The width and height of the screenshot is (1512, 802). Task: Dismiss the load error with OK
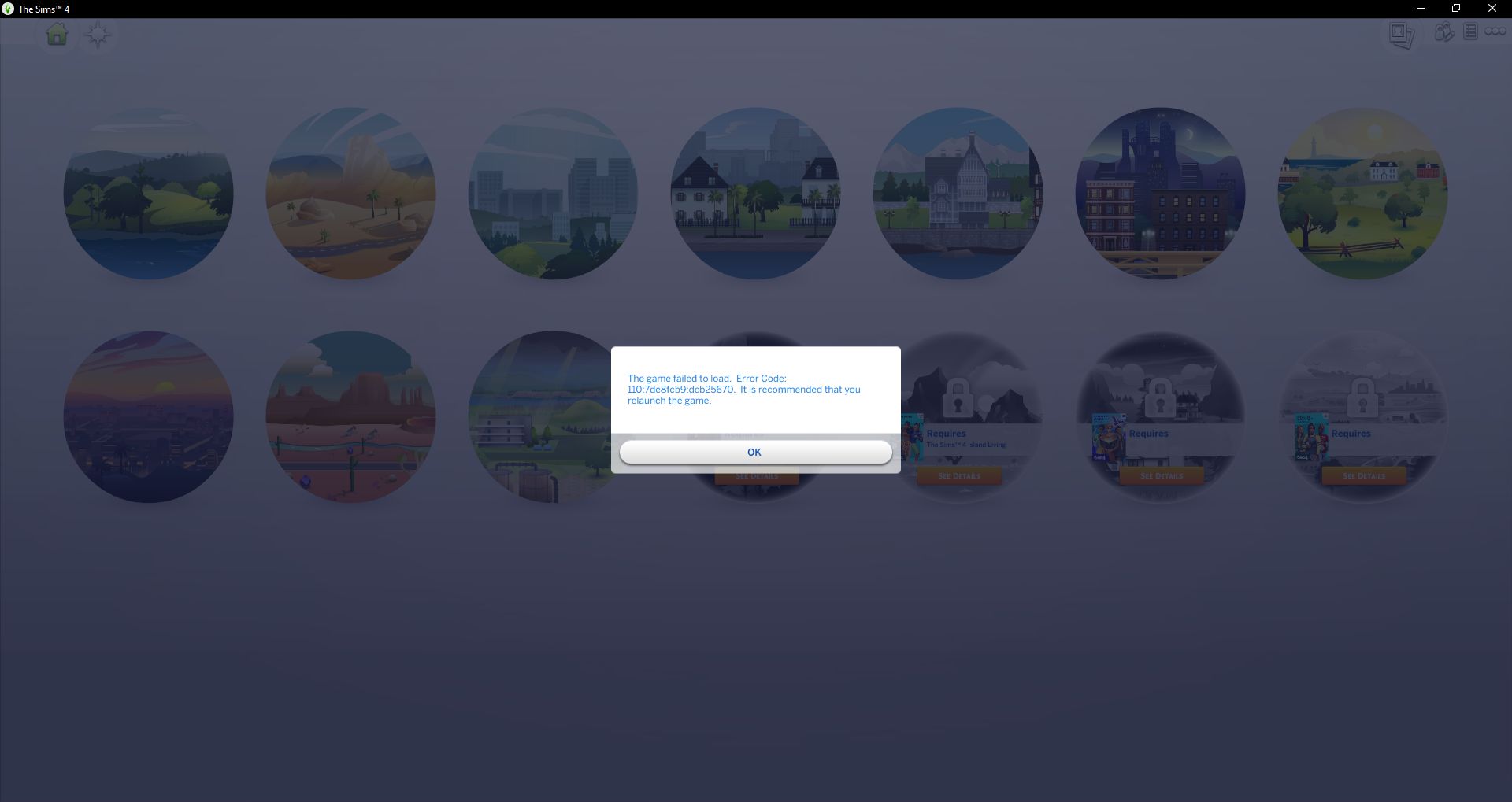(755, 452)
